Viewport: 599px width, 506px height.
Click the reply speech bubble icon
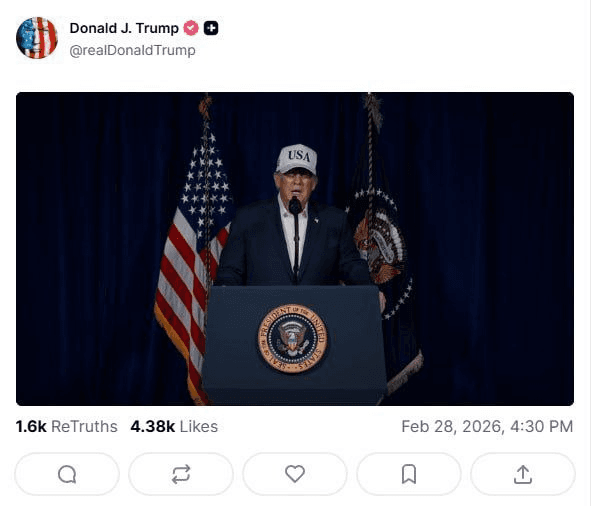[x=67, y=474]
